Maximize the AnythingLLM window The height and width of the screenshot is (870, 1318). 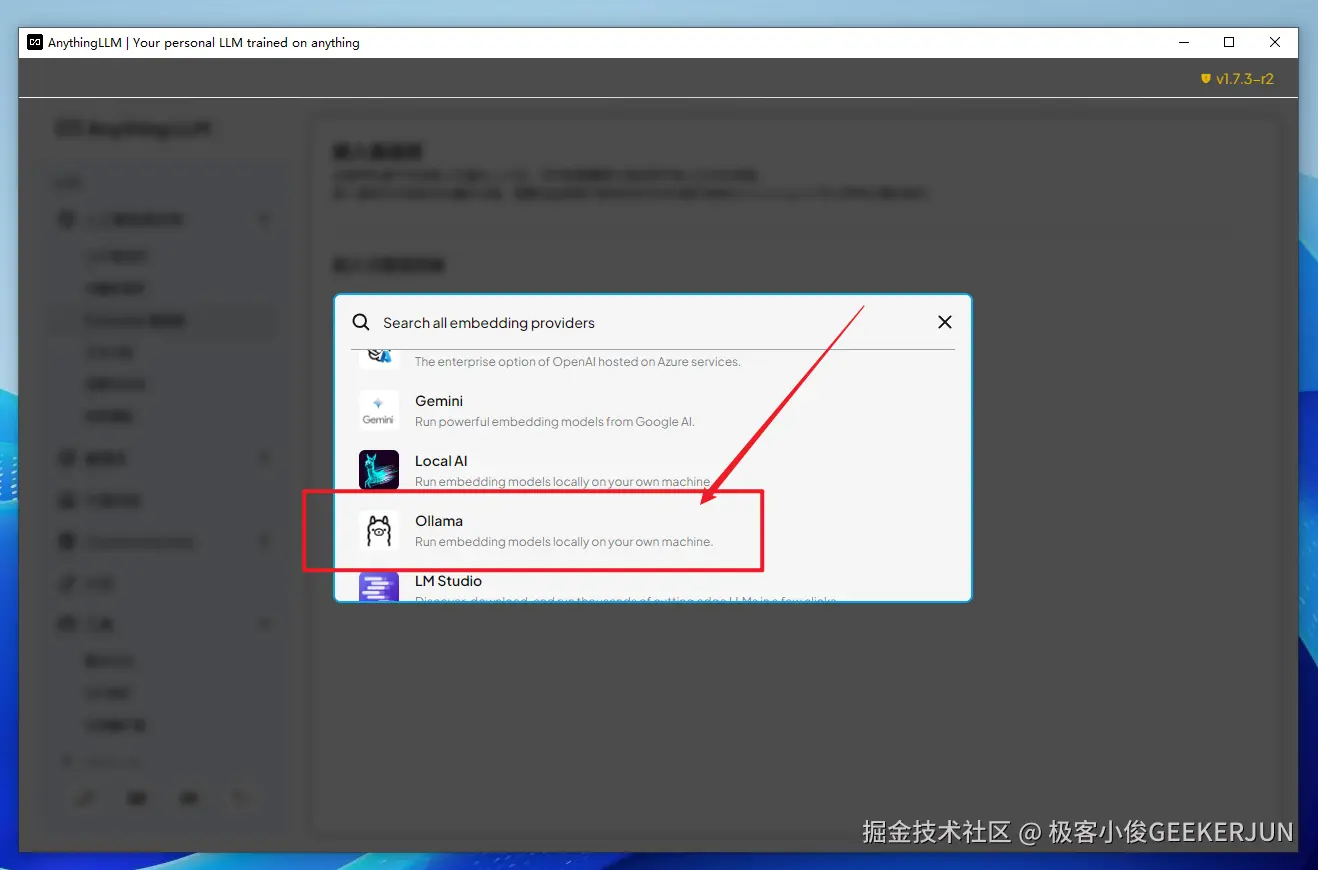pos(1229,42)
